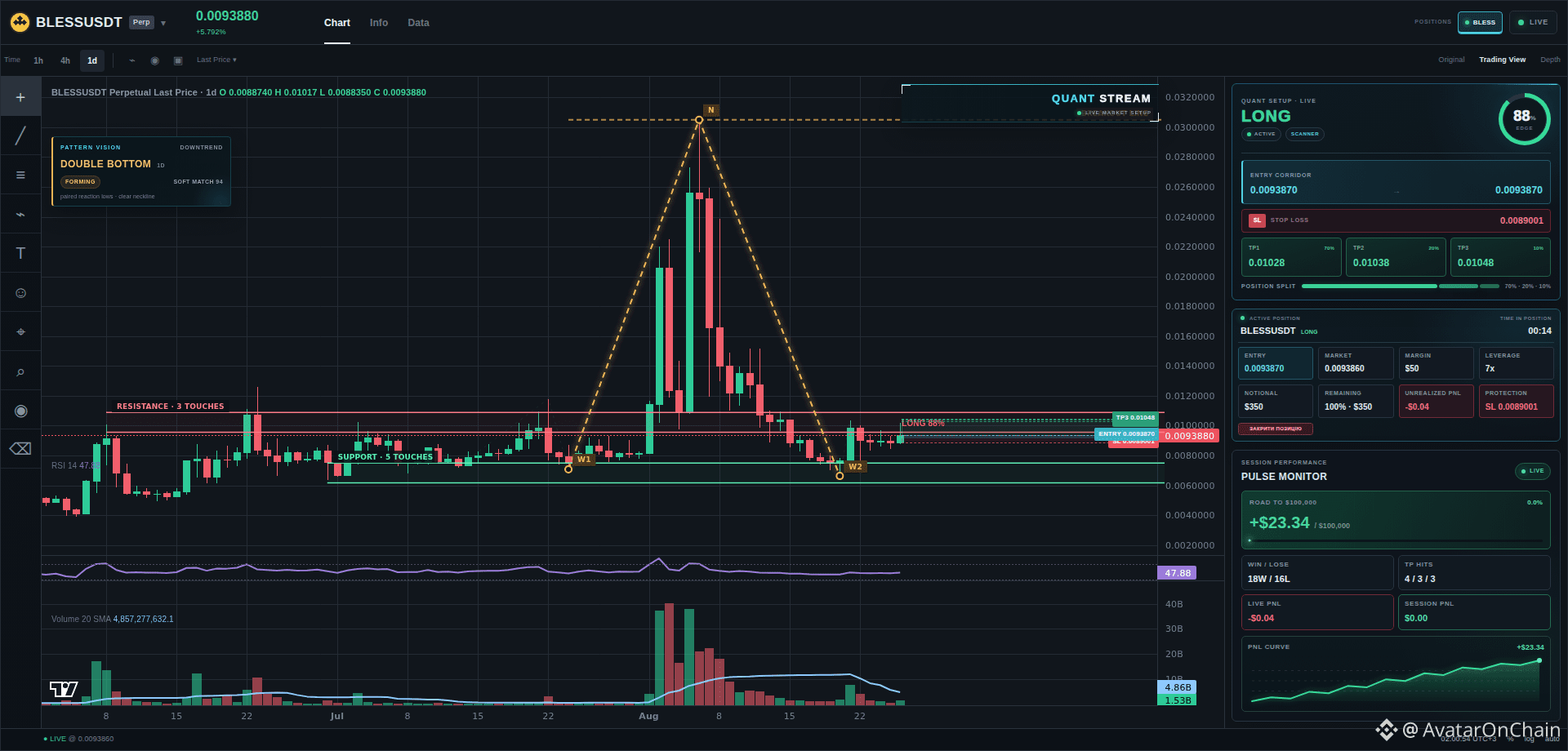Click the BLESS coin logo icon
The width and height of the screenshot is (1568, 751).
(20, 22)
